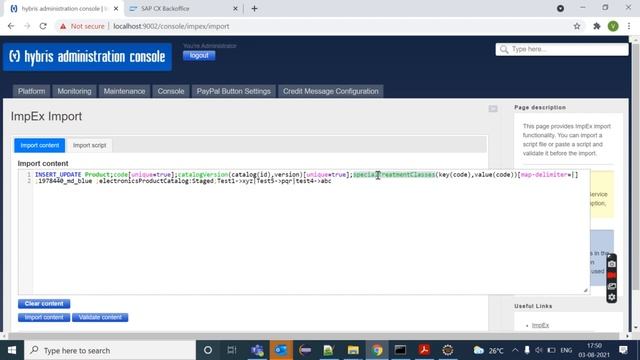
Task: Open Credit Message Configuration menu
Action: (x=331, y=91)
